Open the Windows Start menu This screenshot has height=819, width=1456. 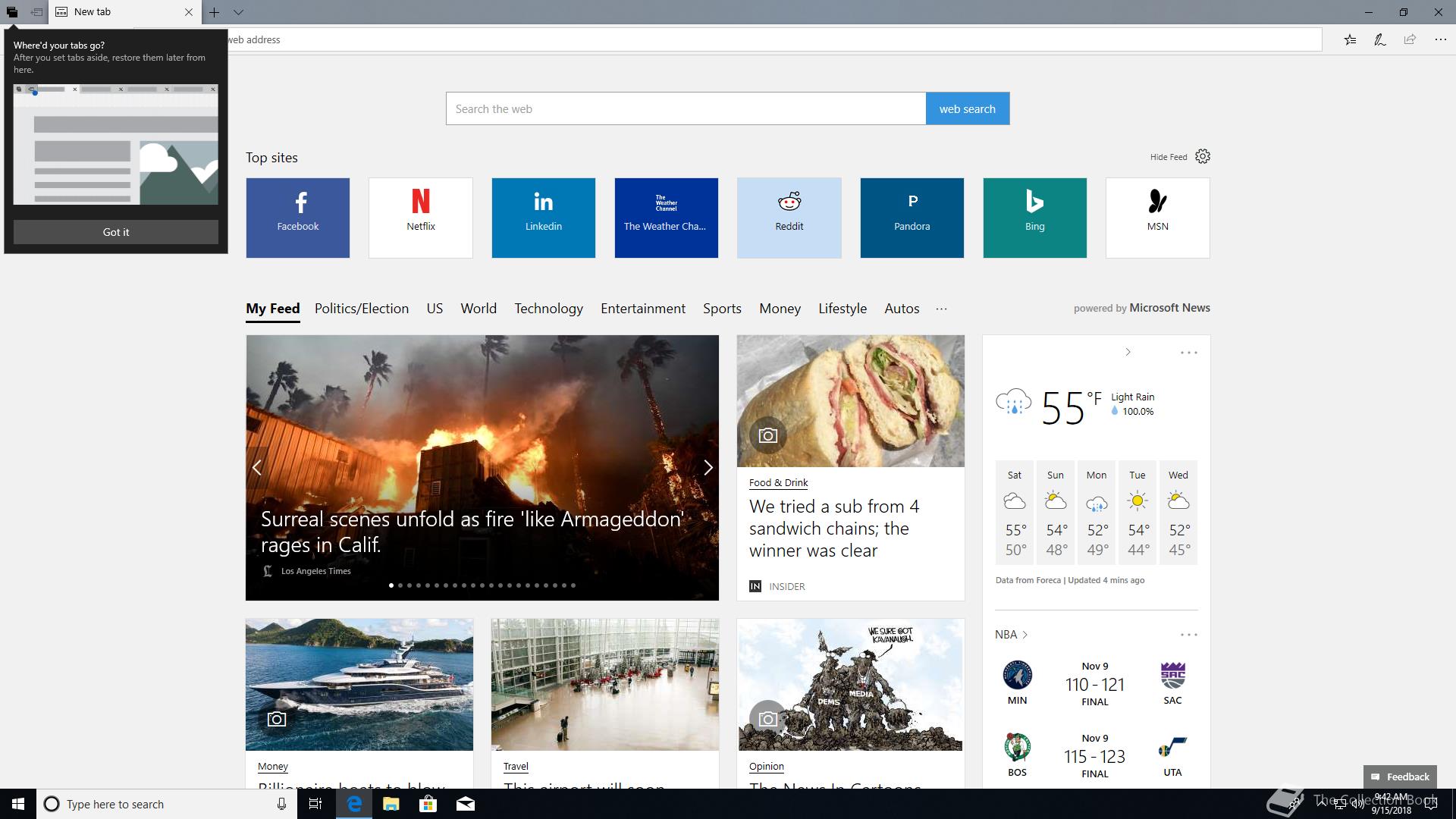(x=18, y=804)
